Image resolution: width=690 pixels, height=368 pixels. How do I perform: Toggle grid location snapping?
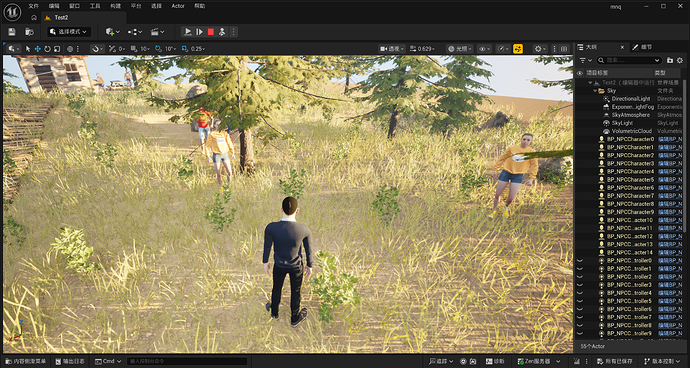click(134, 49)
